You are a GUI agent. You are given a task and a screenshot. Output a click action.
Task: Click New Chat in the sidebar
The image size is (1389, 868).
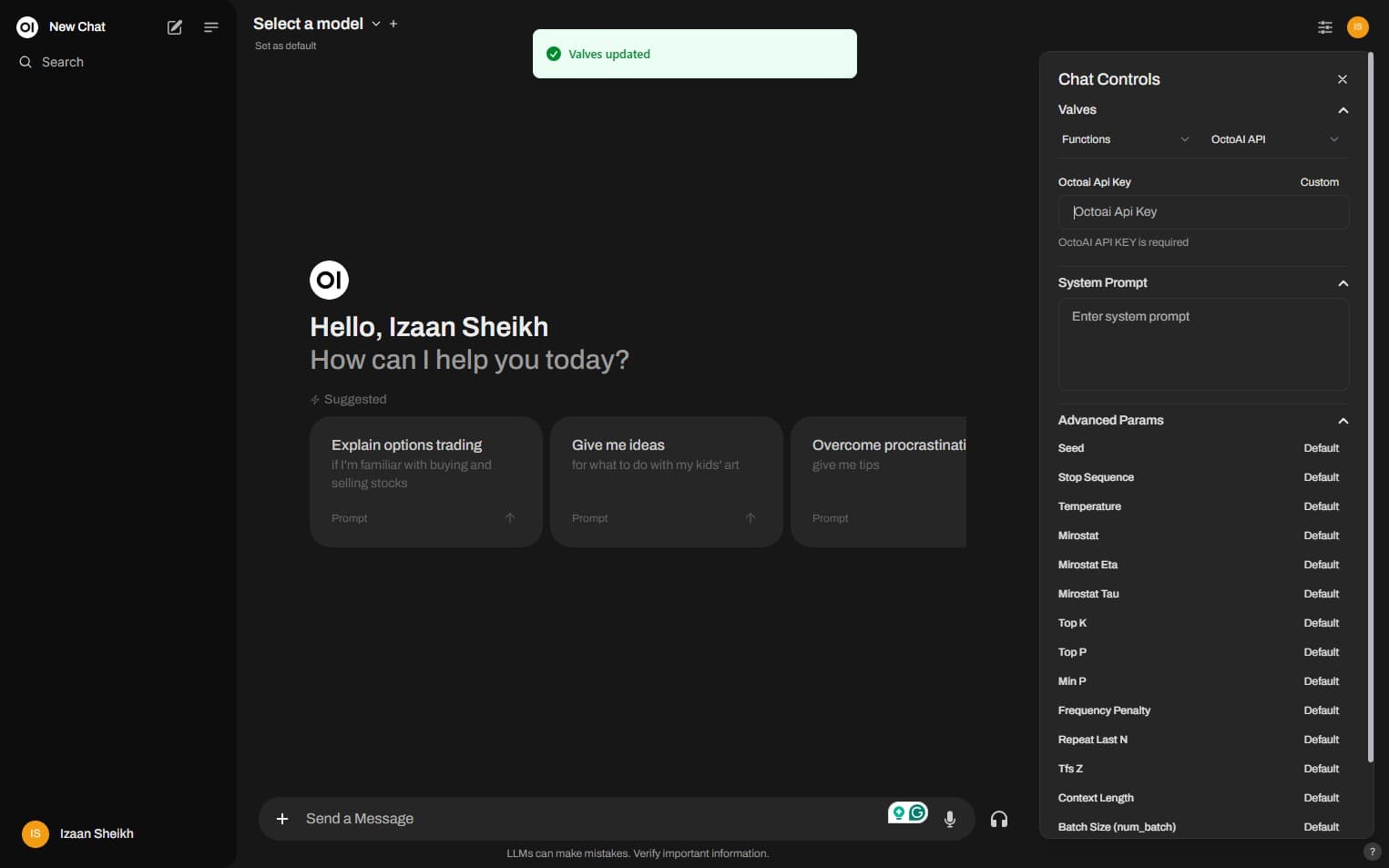click(x=77, y=27)
